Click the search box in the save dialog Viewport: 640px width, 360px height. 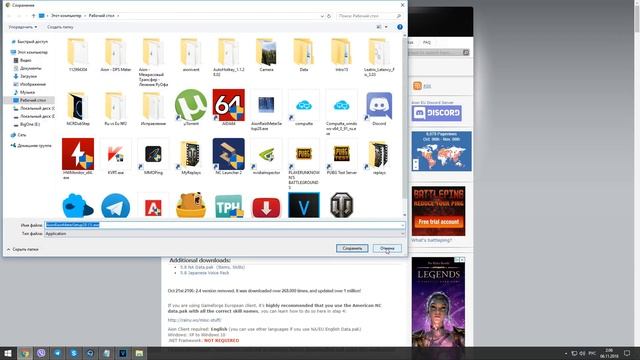[x=369, y=16]
